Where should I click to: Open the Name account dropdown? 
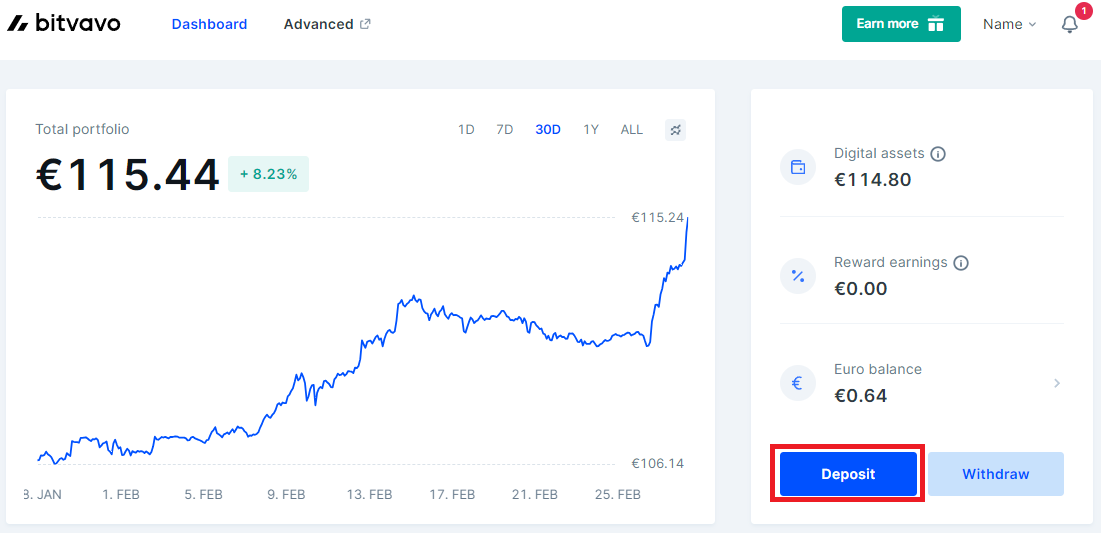click(1010, 25)
